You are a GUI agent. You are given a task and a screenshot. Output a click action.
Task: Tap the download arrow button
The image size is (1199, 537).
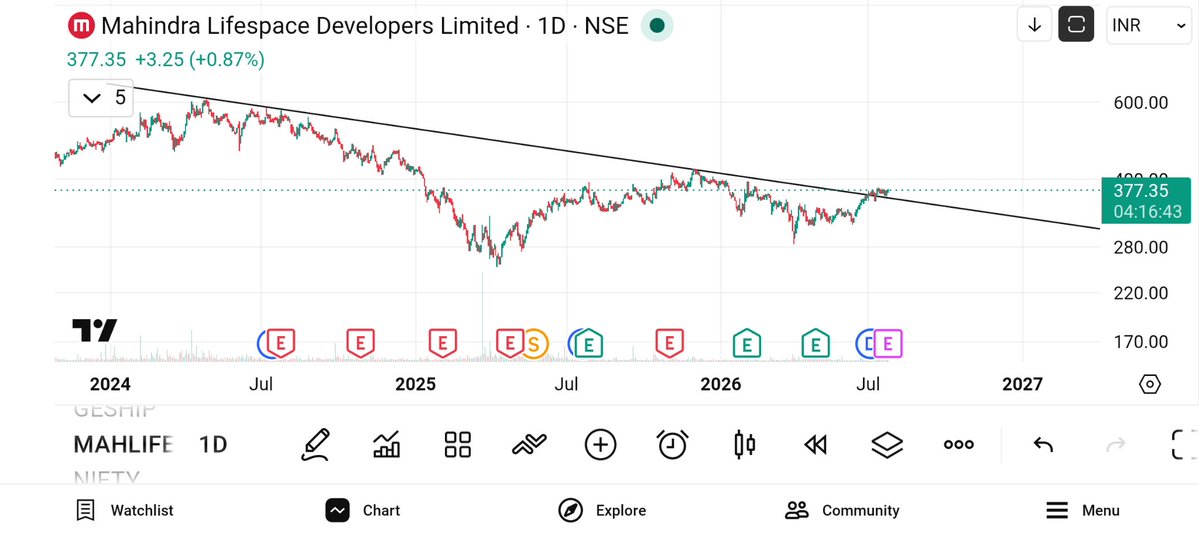(x=1035, y=25)
